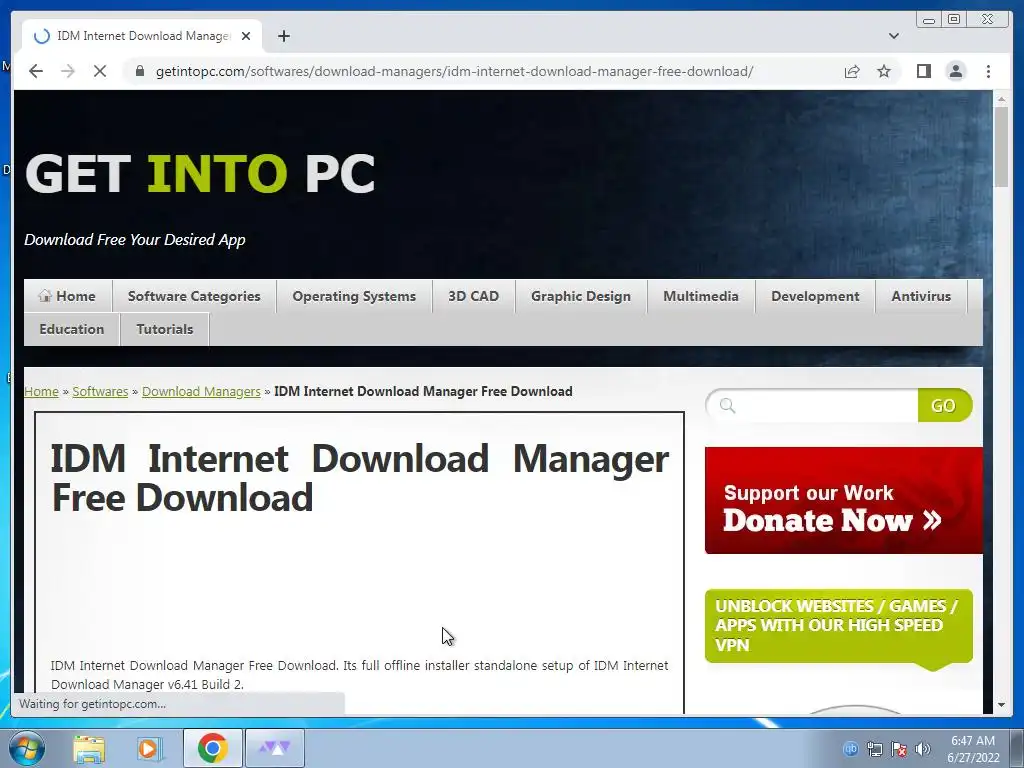Bookmark this page with the star

[884, 71]
